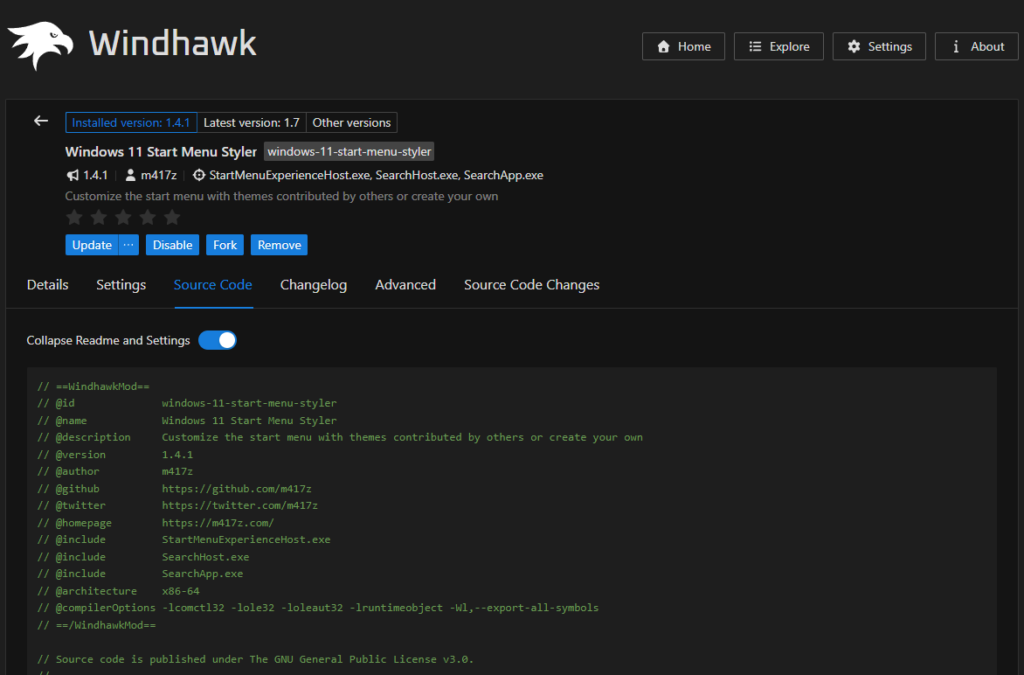Image resolution: width=1024 pixels, height=675 pixels.
Task: Click the mod description text under the title
Action: tap(281, 196)
